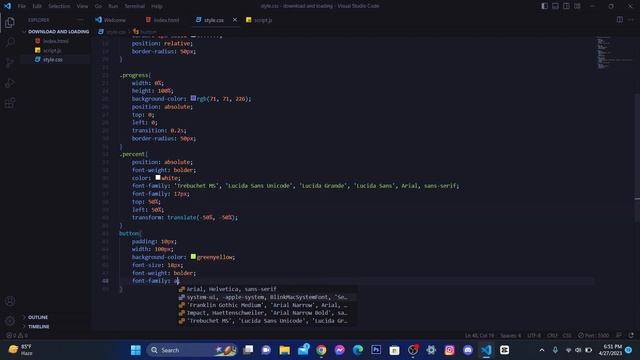
Task: Expand the OUTLINE section
Action: click(38, 317)
